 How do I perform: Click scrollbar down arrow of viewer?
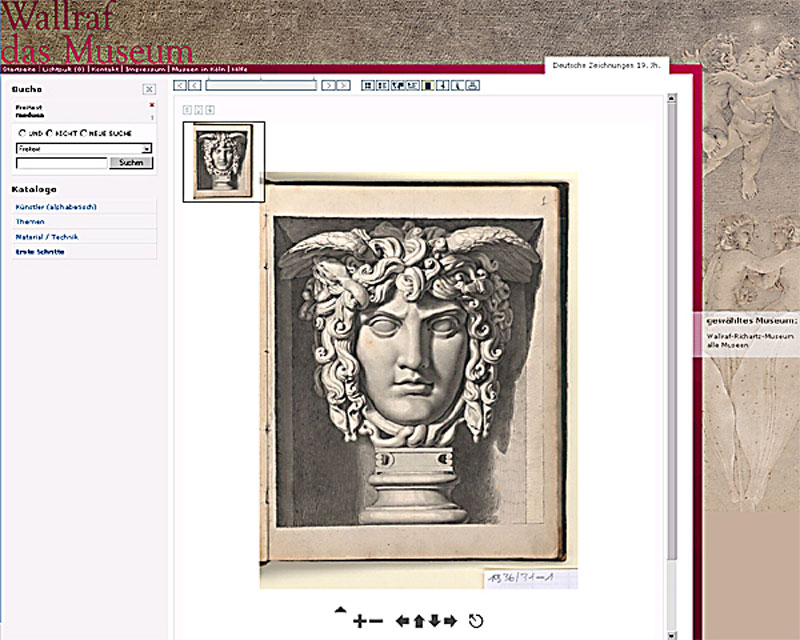pyautogui.click(x=671, y=635)
